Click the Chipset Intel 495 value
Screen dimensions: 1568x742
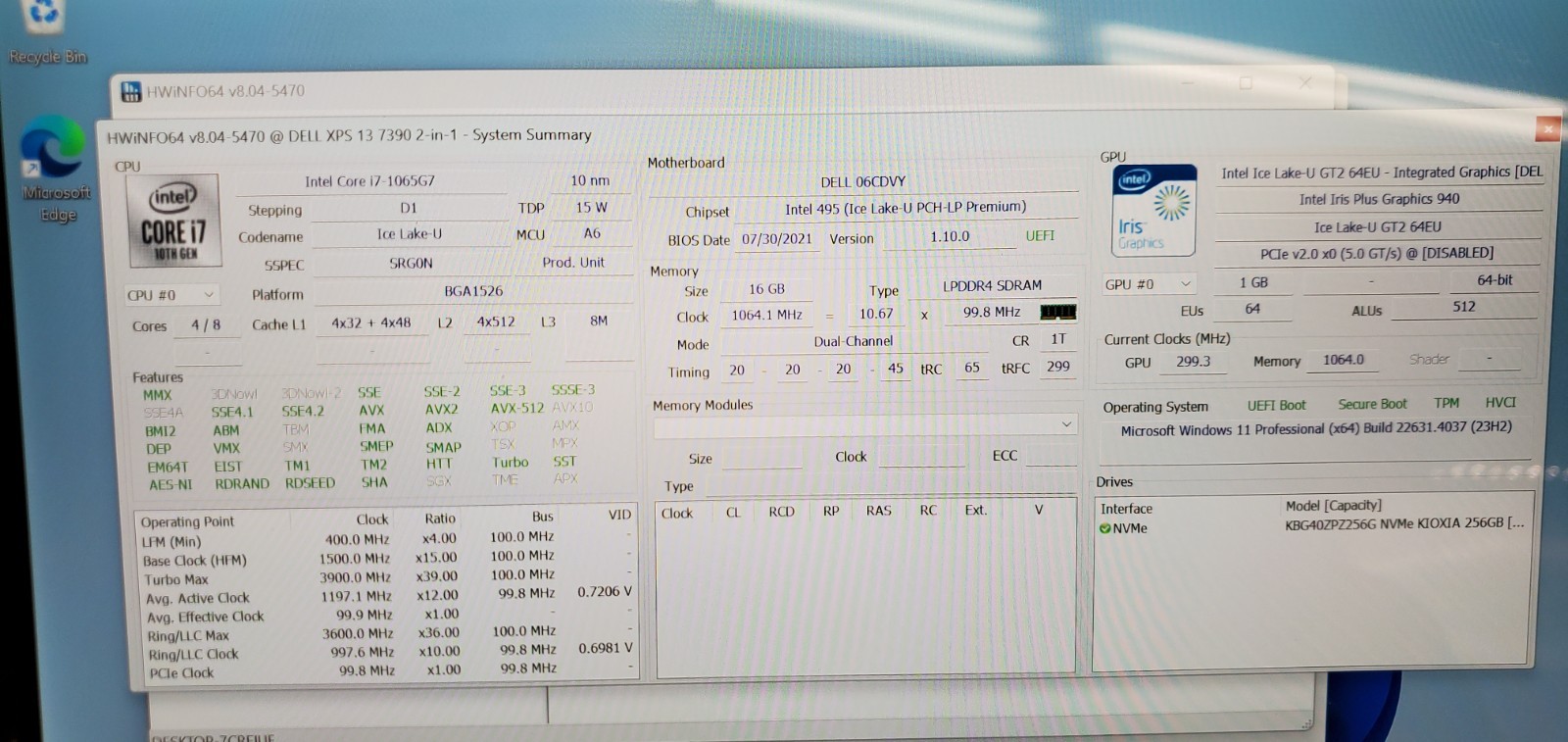pyautogui.click(x=906, y=207)
